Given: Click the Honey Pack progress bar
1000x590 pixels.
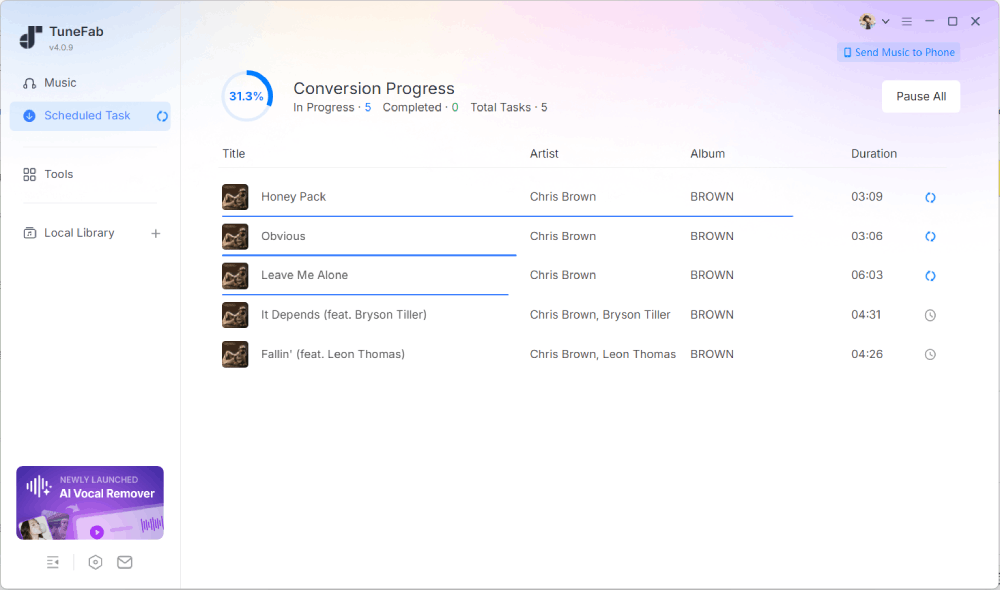Looking at the screenshot, I should click(508, 216).
